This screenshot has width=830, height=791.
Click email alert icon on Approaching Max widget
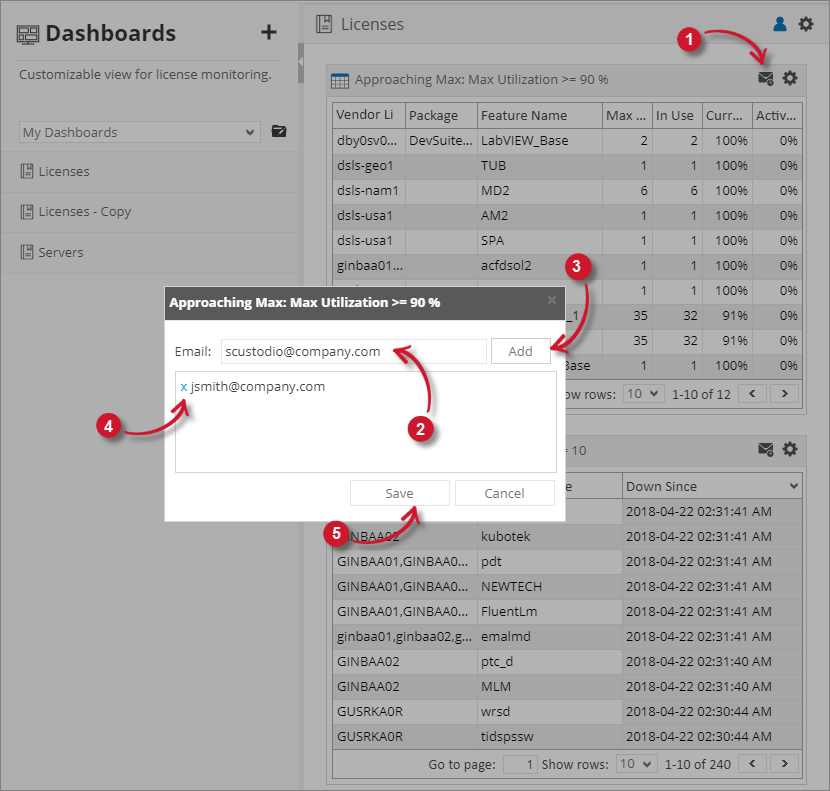(x=765, y=78)
